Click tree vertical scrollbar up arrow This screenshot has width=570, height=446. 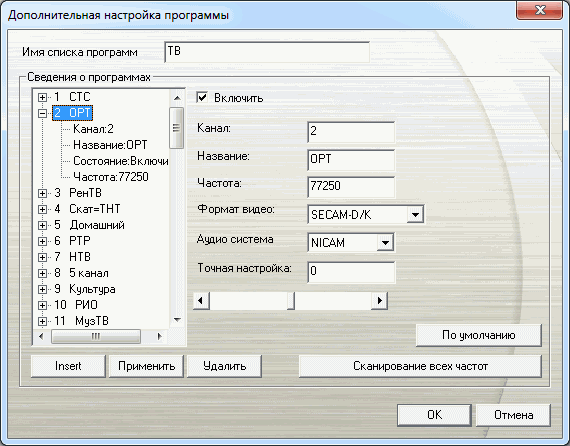pyautogui.click(x=177, y=98)
